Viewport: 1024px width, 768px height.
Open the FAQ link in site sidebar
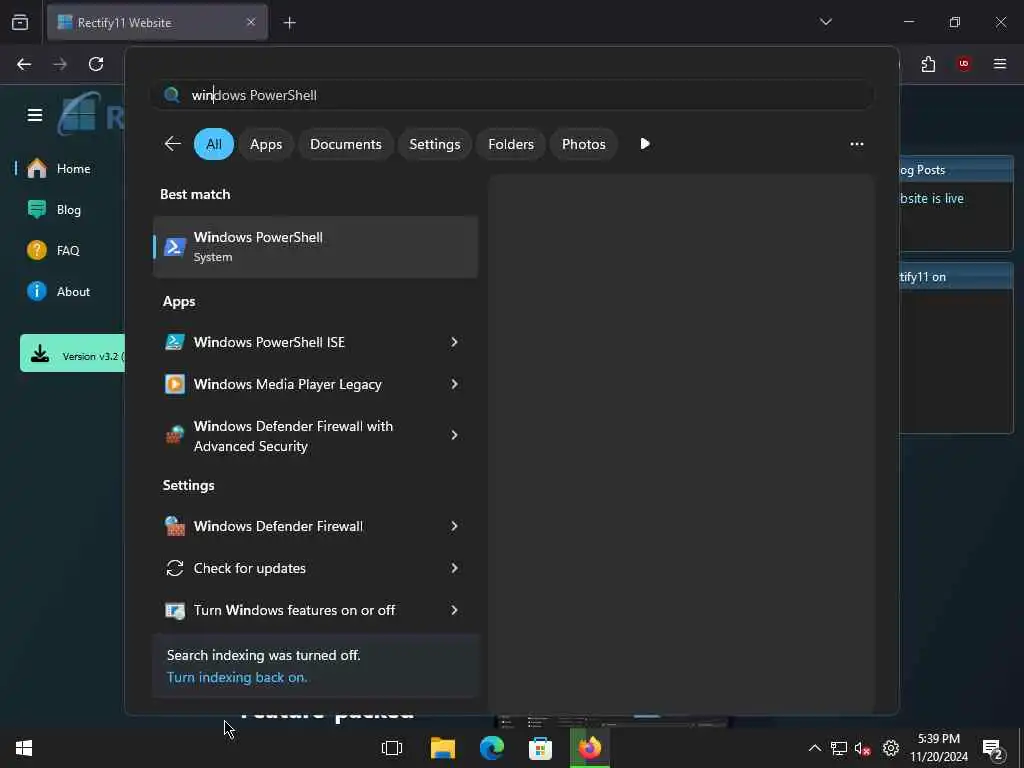pyautogui.click(x=68, y=251)
